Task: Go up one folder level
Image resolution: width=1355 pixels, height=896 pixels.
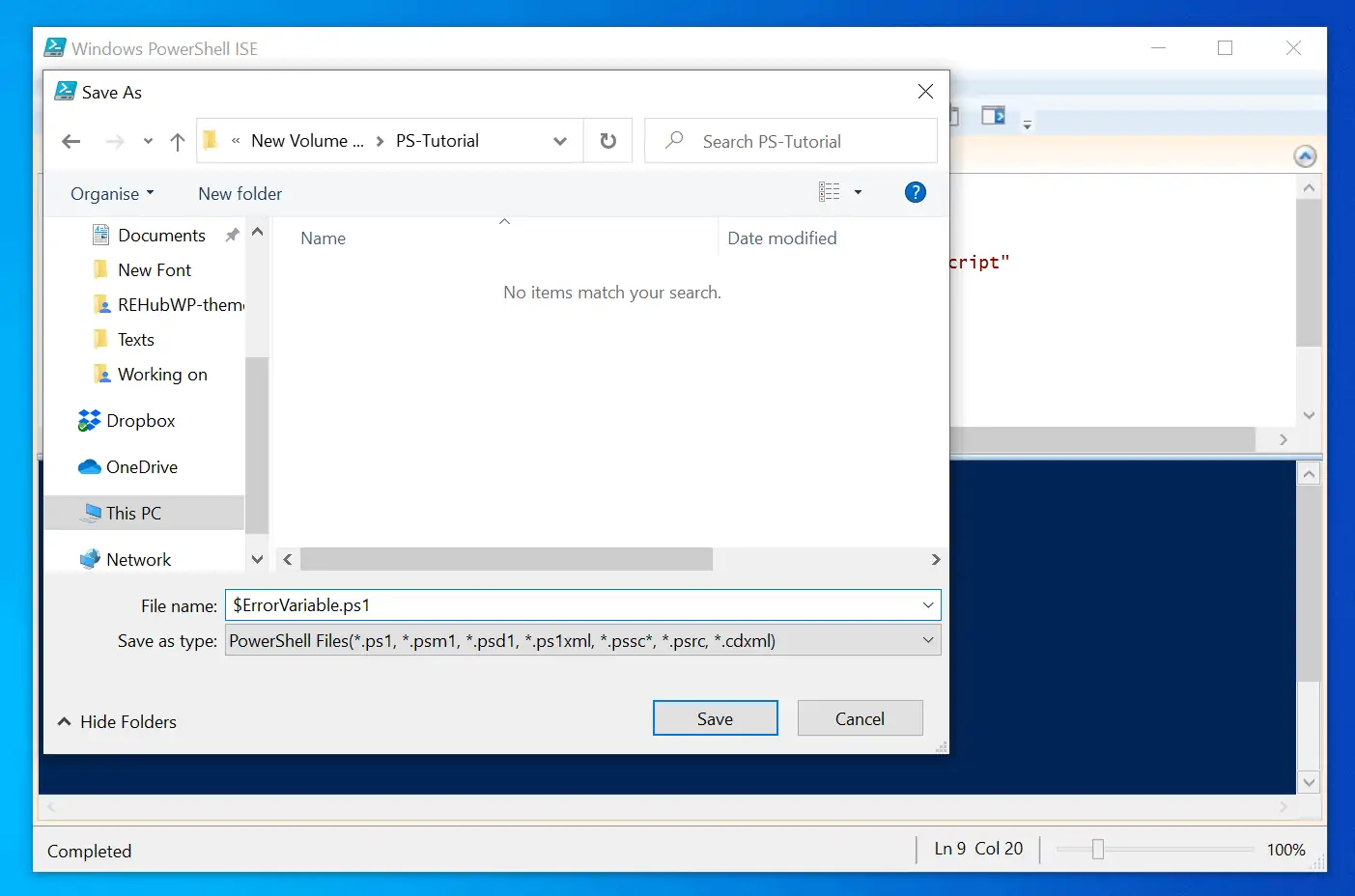Action: [178, 142]
